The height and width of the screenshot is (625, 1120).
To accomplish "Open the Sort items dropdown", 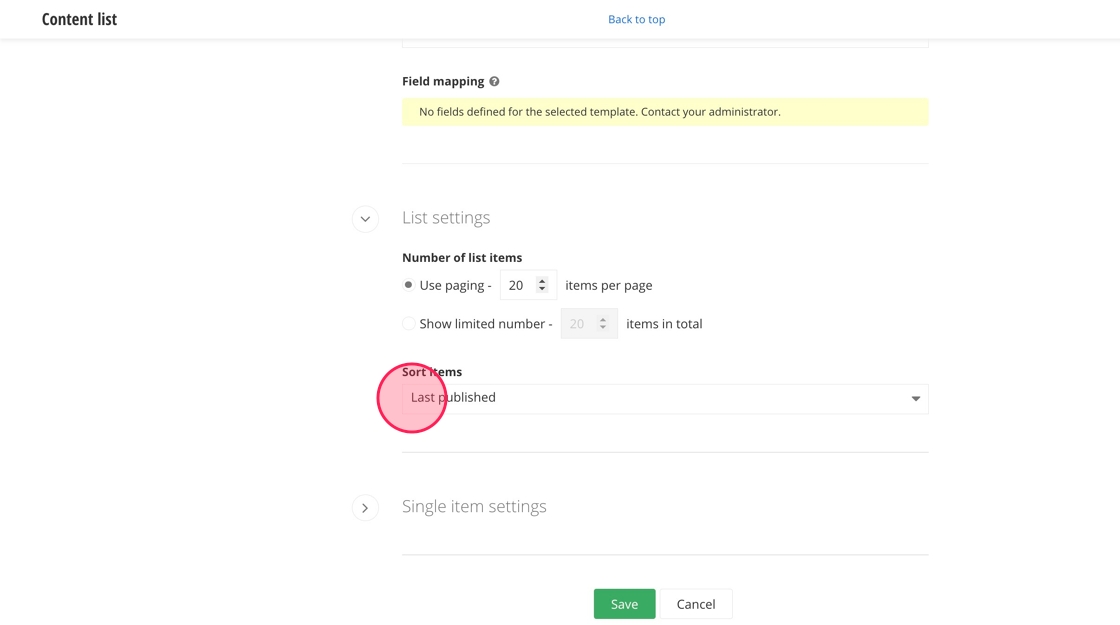I will point(665,399).
